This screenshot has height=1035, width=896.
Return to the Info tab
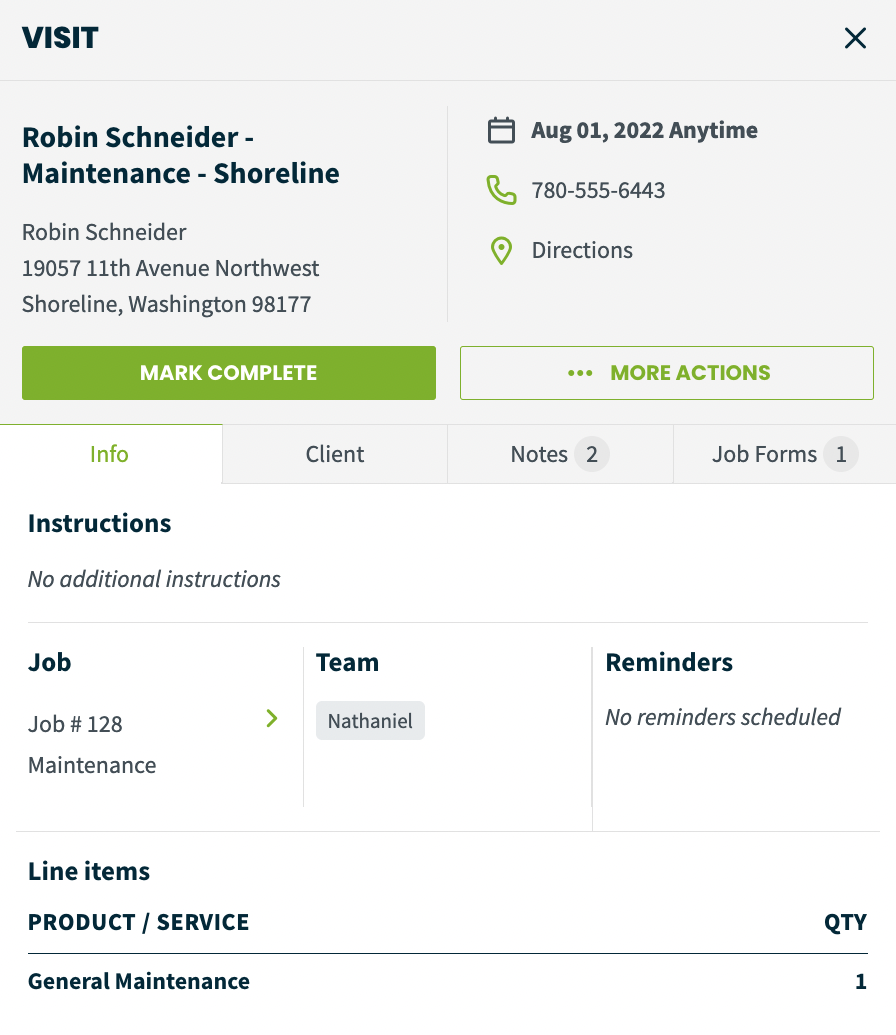109,454
